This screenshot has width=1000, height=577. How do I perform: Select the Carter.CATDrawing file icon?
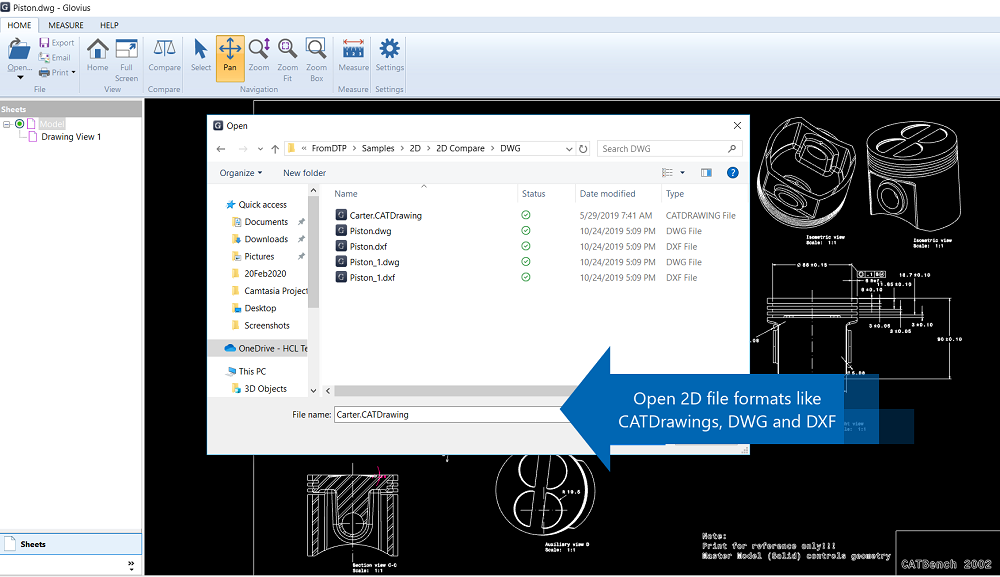(341, 215)
